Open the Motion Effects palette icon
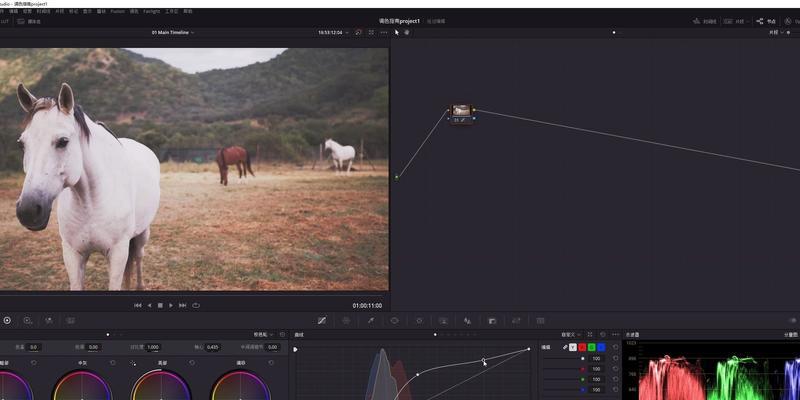The image size is (800, 400). tap(71, 320)
